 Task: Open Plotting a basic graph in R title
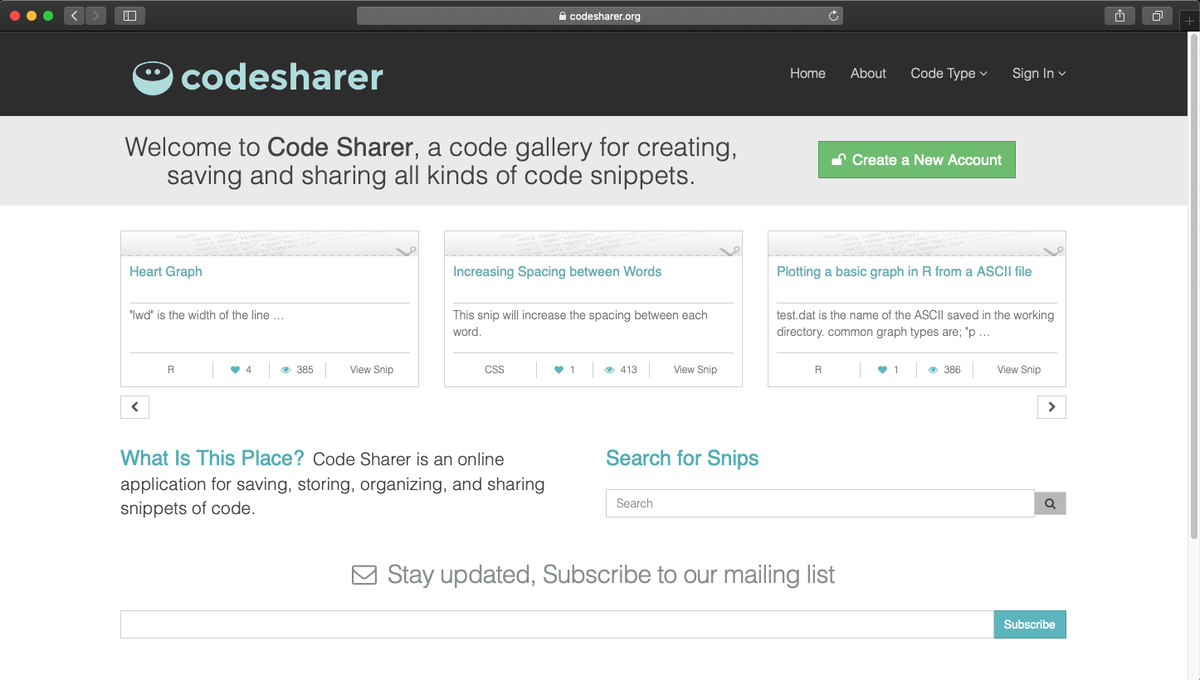coord(904,272)
